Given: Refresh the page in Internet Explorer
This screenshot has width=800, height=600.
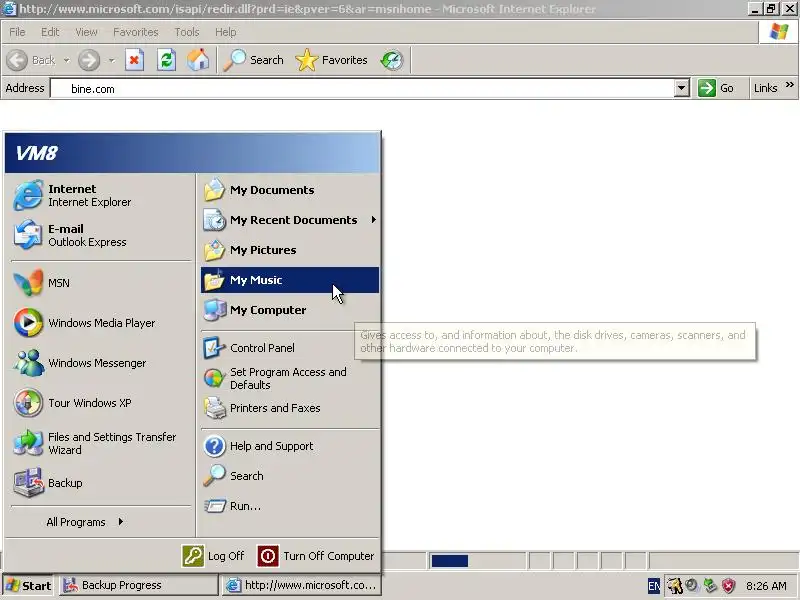Looking at the screenshot, I should tap(166, 60).
